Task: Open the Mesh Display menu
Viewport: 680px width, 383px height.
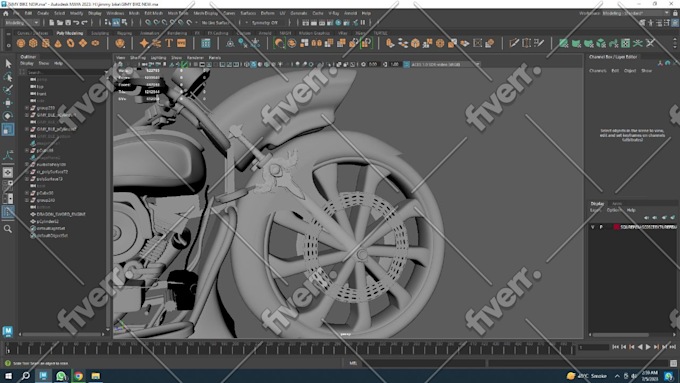Action: [205, 13]
